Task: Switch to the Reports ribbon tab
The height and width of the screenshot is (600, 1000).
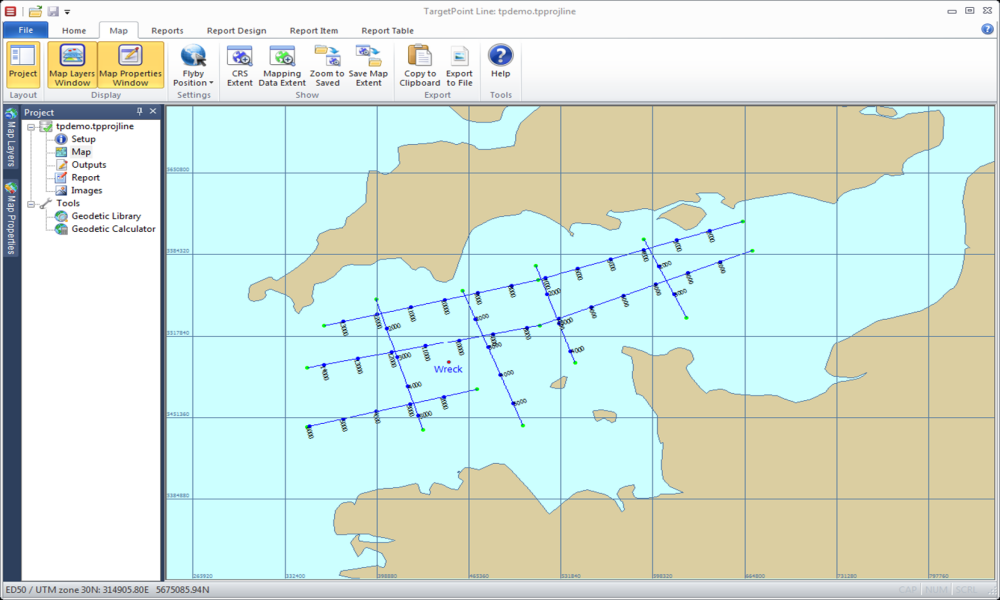Action: coord(167,31)
